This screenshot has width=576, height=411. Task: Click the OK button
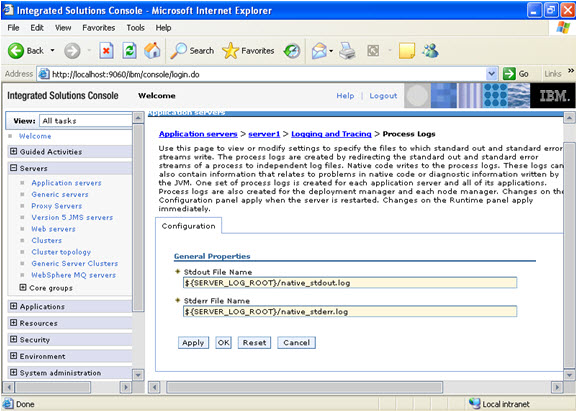click(223, 343)
